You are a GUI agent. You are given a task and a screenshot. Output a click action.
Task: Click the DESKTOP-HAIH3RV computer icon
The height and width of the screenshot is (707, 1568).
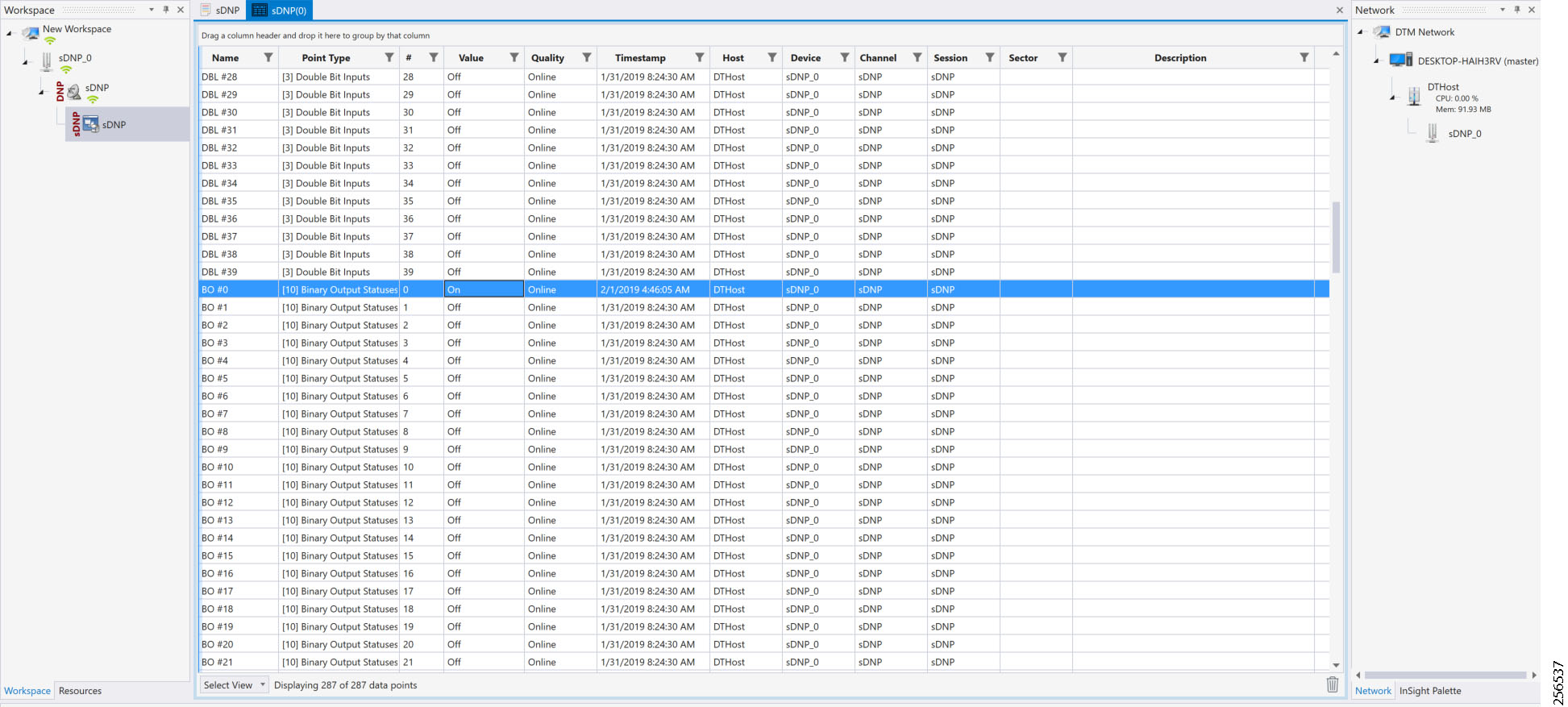coord(1401,60)
